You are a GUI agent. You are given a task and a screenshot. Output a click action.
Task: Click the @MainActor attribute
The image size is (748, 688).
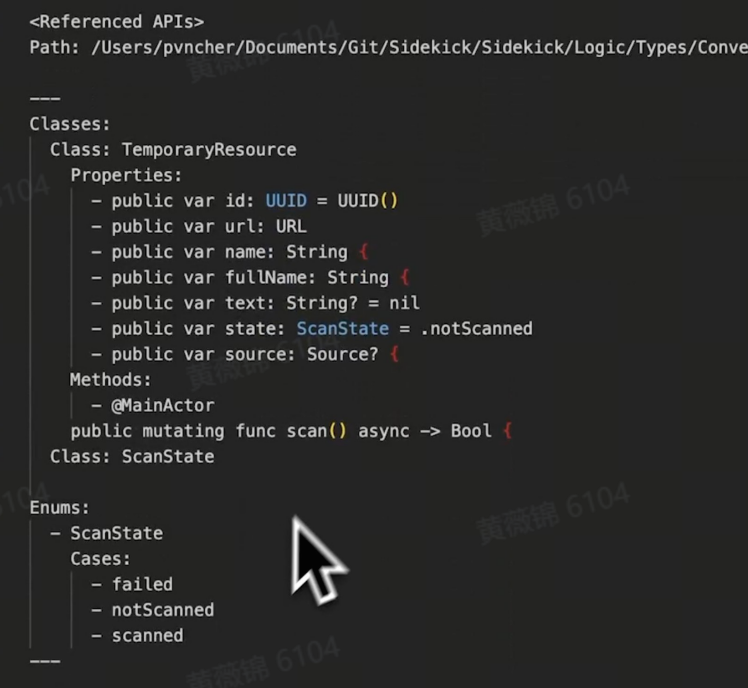click(x=163, y=406)
